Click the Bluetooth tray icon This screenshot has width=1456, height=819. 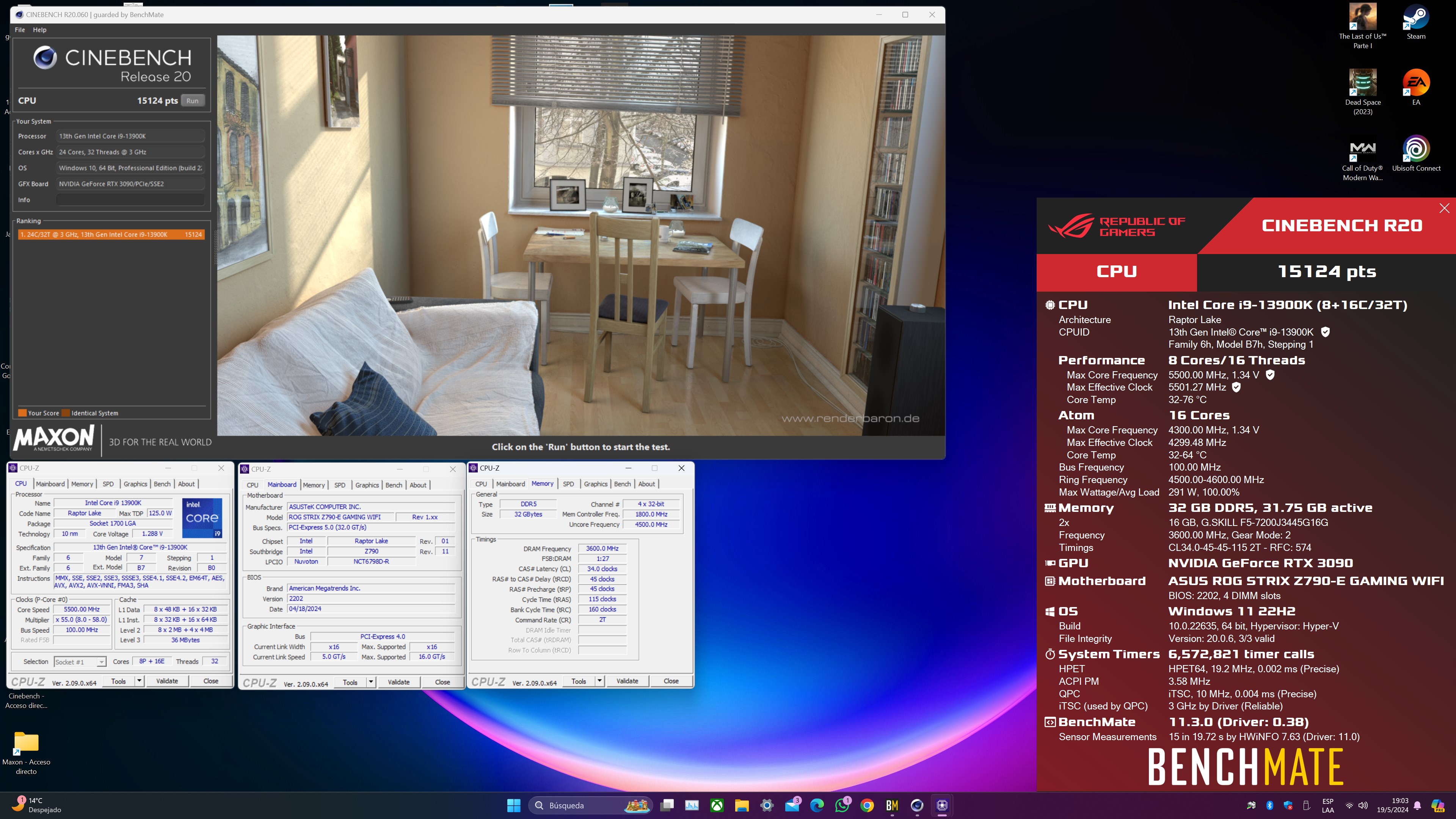[x=1269, y=805]
